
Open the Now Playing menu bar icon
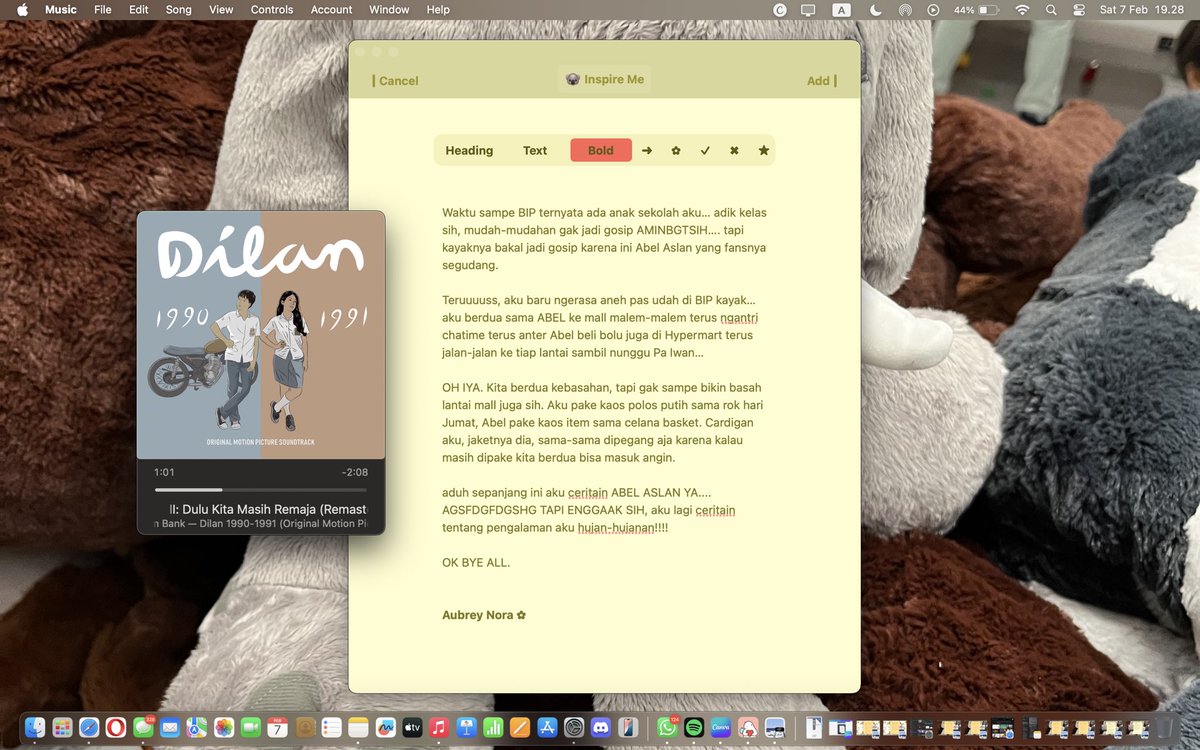[933, 10]
